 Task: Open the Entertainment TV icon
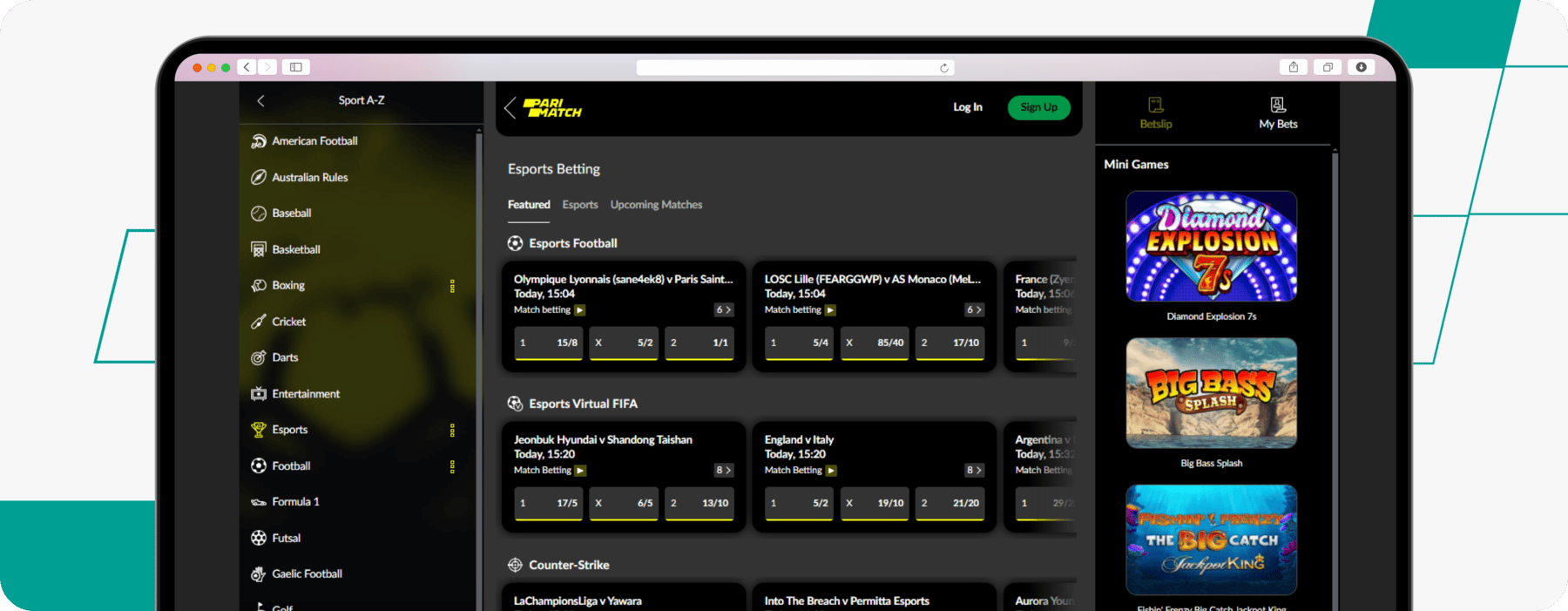click(259, 394)
